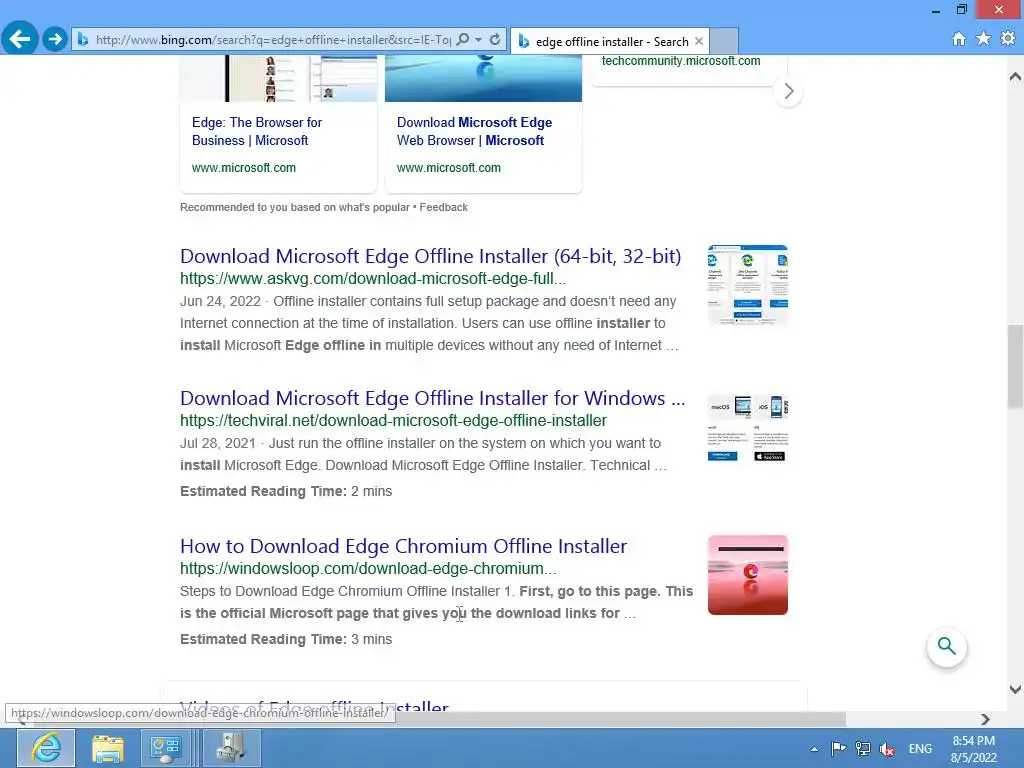Switch input language via ENG indicator
Screen dimensions: 1024x768
920,748
